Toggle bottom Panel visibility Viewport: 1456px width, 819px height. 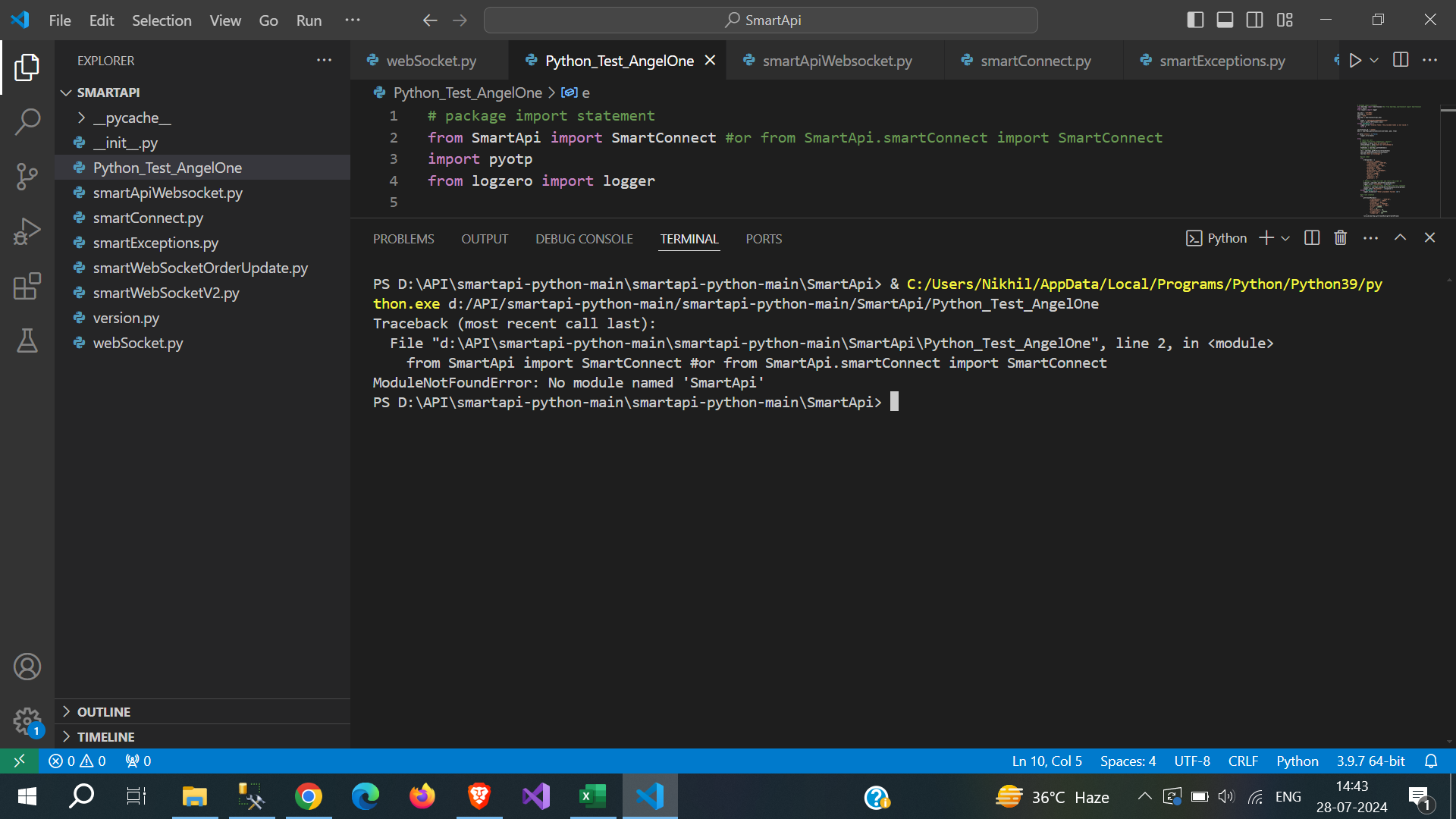1225,20
